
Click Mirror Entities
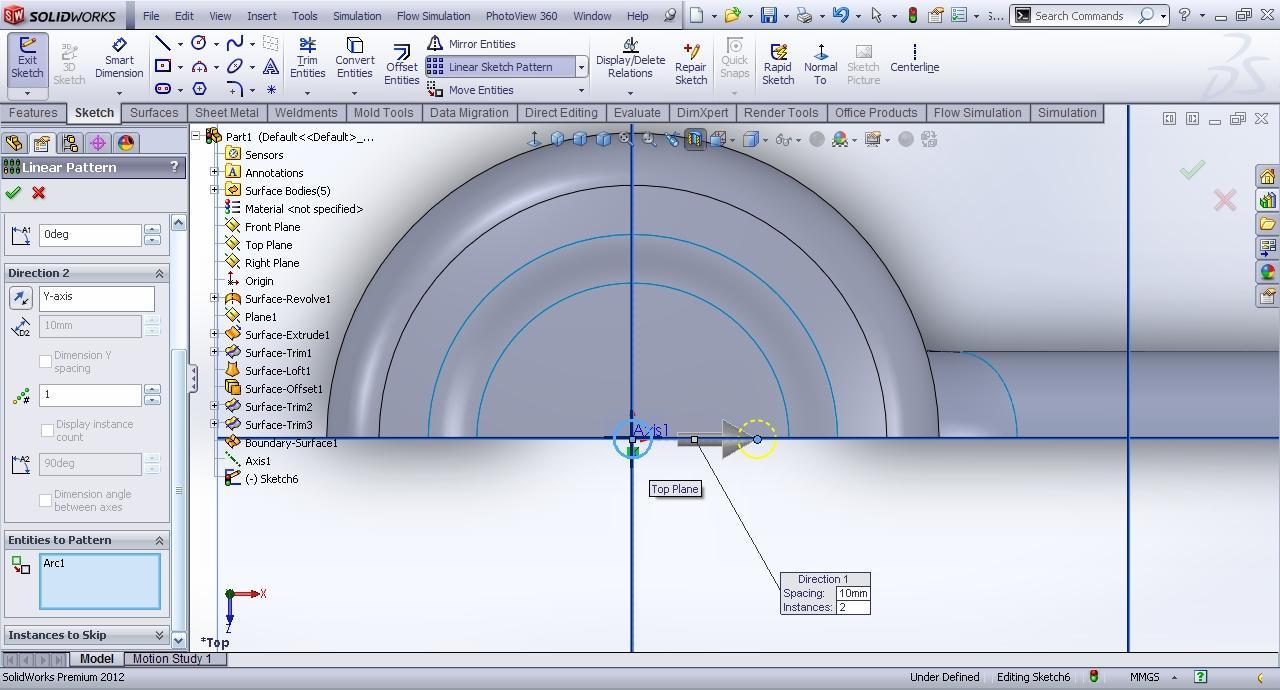pos(471,44)
